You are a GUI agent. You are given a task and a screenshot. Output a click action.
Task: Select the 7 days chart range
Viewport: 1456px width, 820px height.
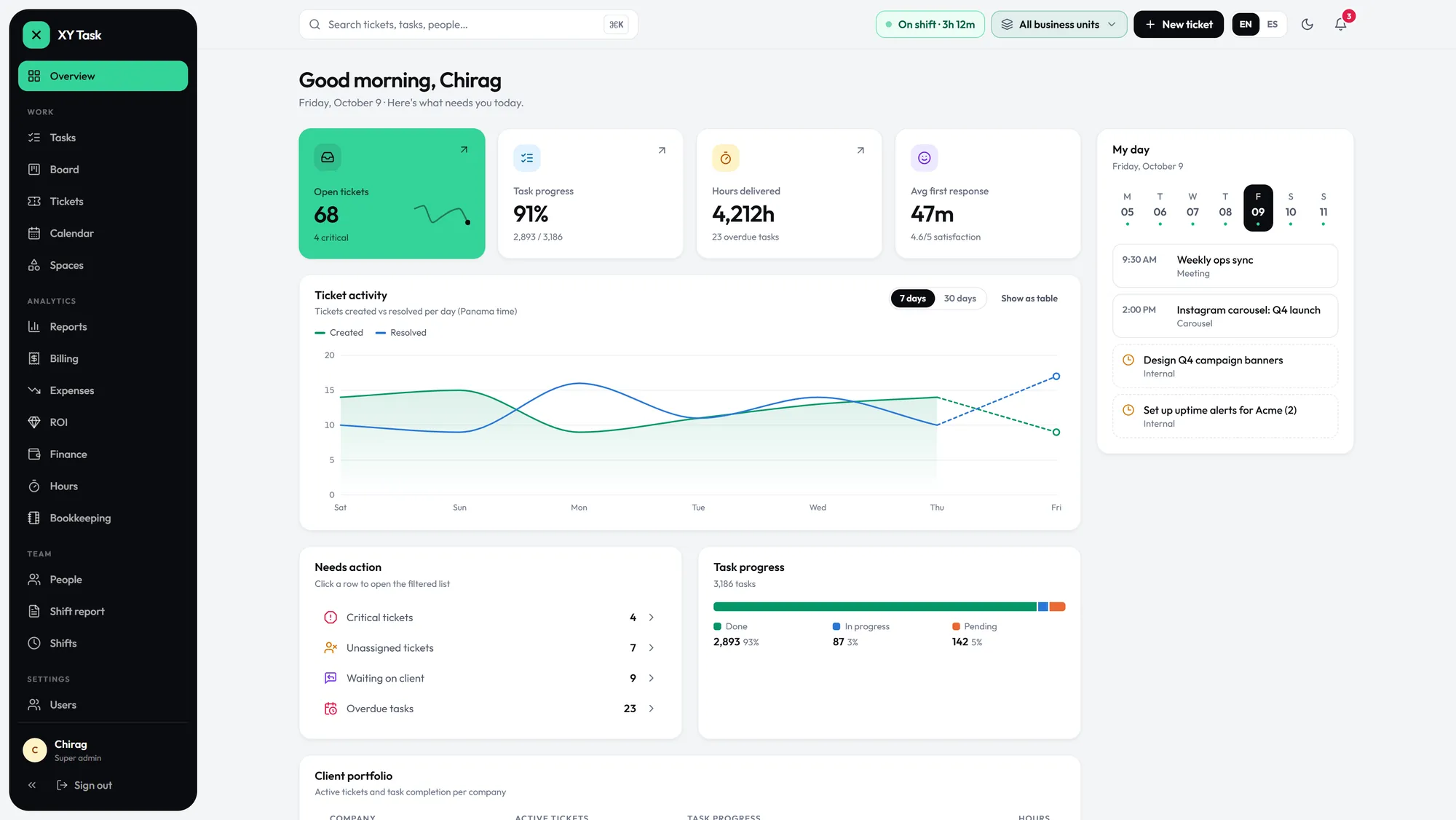coord(912,299)
